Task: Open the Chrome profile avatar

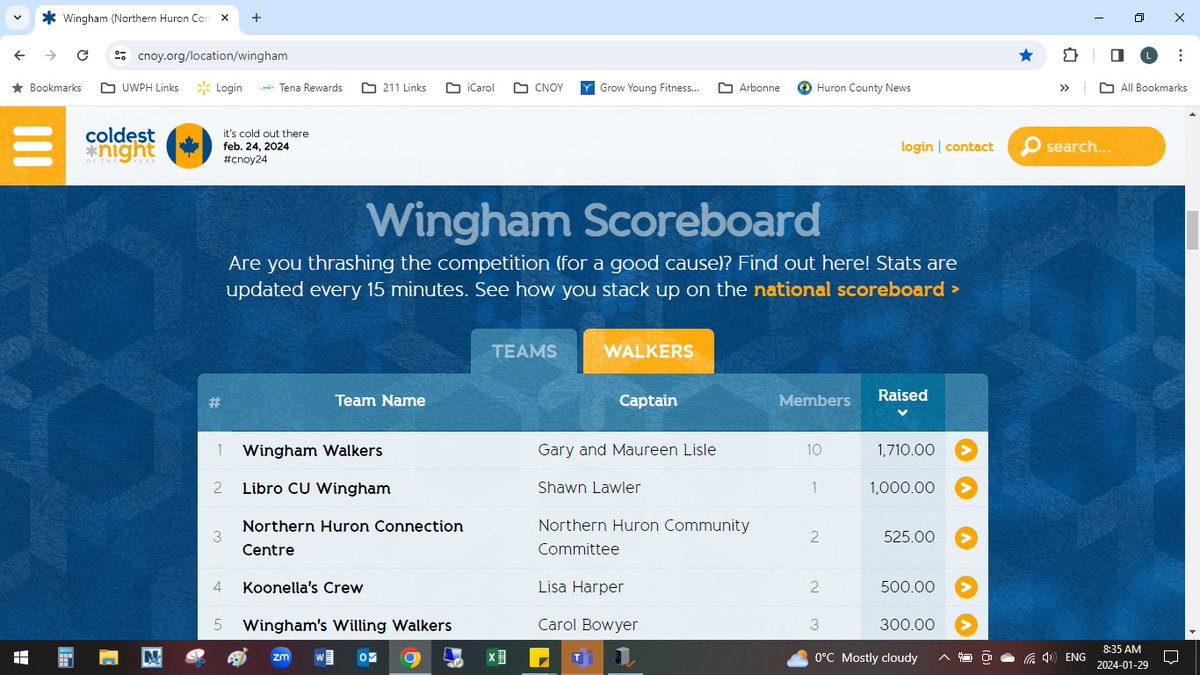Action: tap(1149, 55)
